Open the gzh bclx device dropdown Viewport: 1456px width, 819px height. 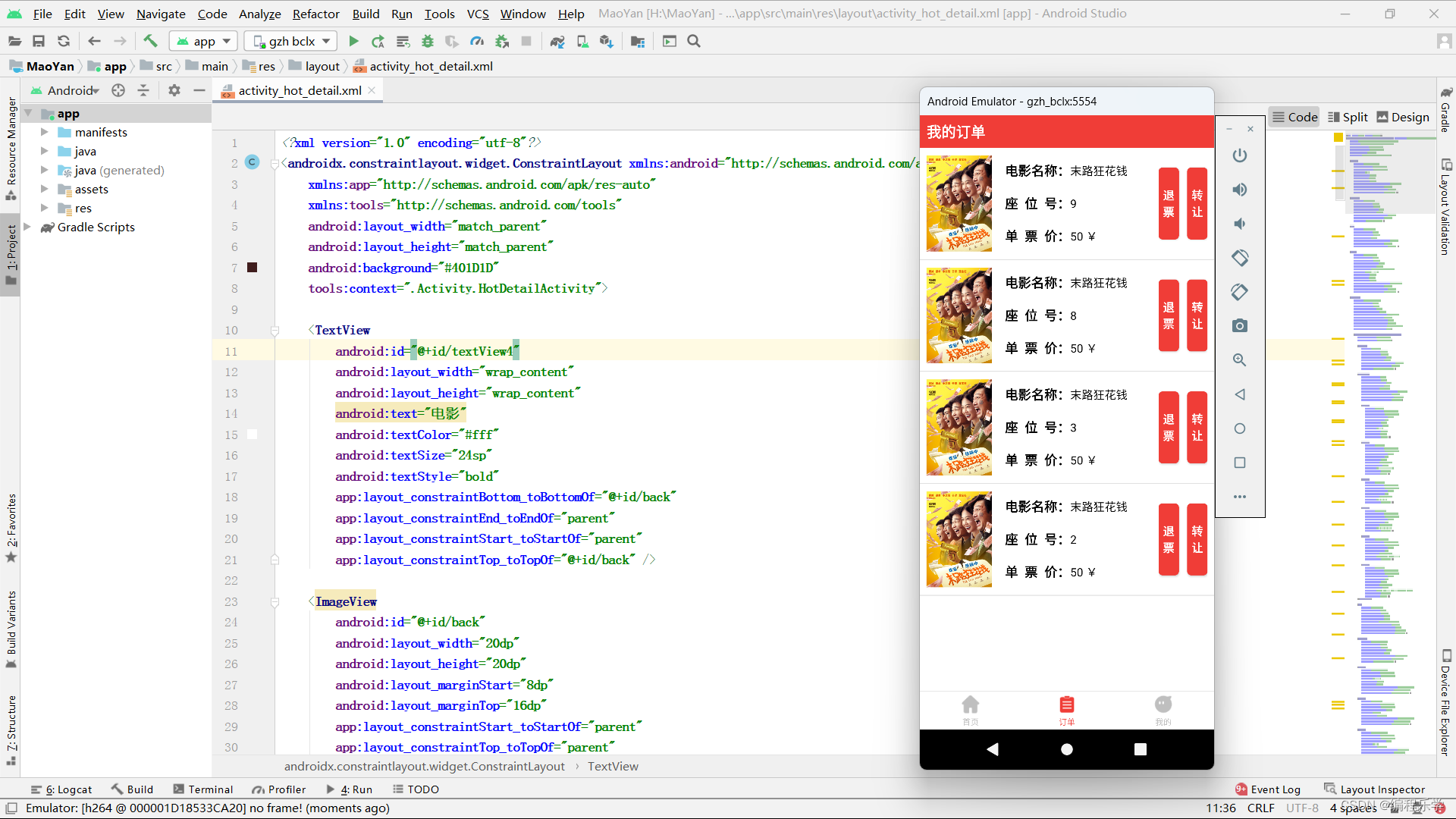tap(293, 42)
